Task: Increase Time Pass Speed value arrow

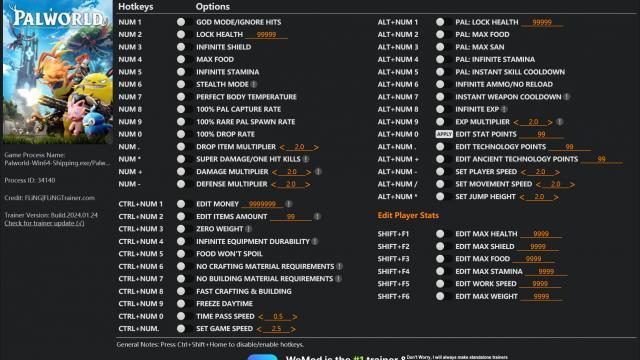Action: point(295,316)
